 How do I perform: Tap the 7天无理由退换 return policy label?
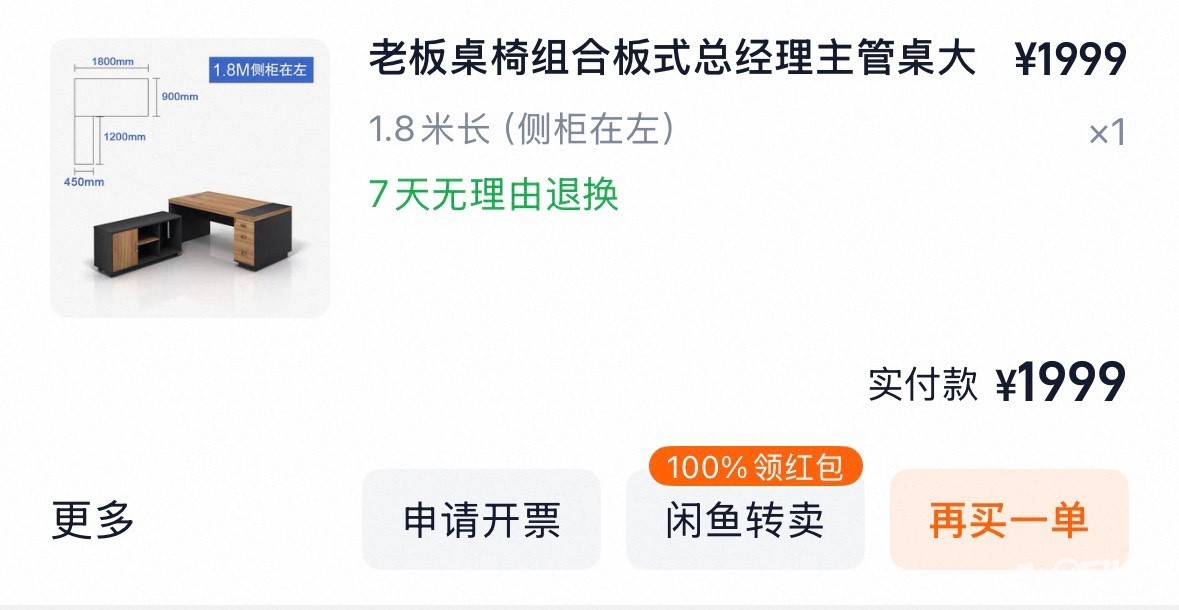494,195
